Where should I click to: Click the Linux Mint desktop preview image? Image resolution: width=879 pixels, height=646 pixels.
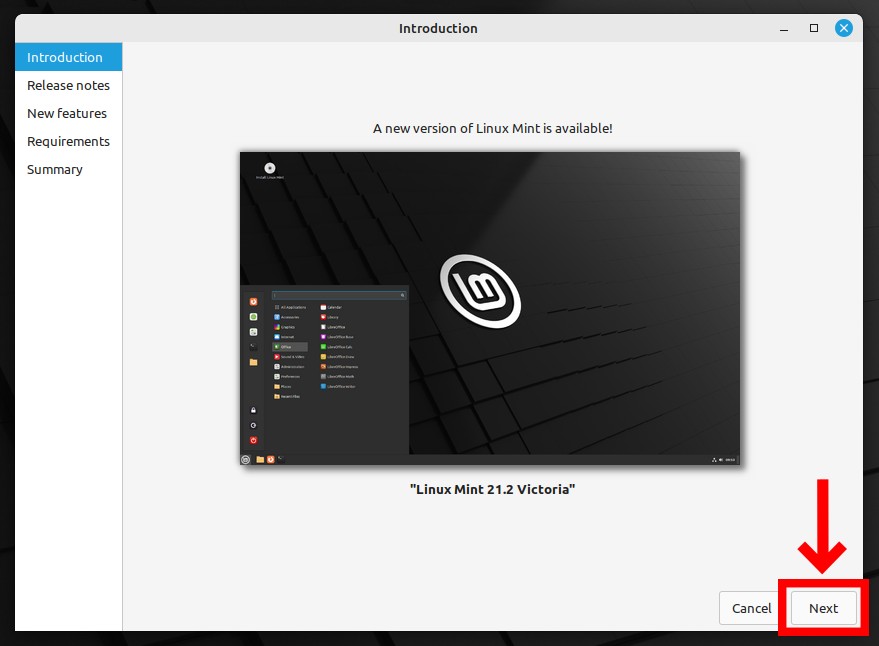click(489, 308)
